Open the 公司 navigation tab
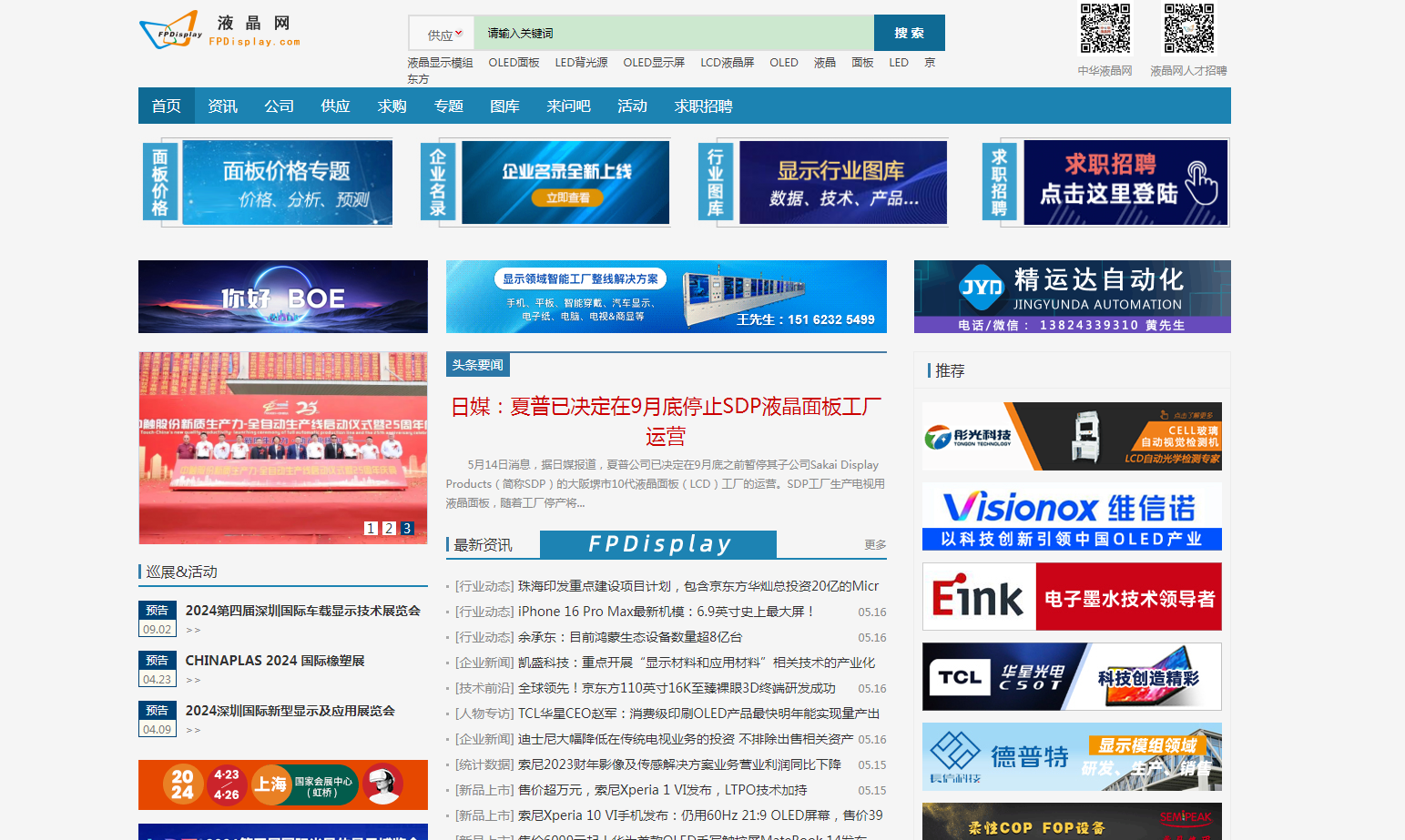The image size is (1405, 840). pos(279,106)
